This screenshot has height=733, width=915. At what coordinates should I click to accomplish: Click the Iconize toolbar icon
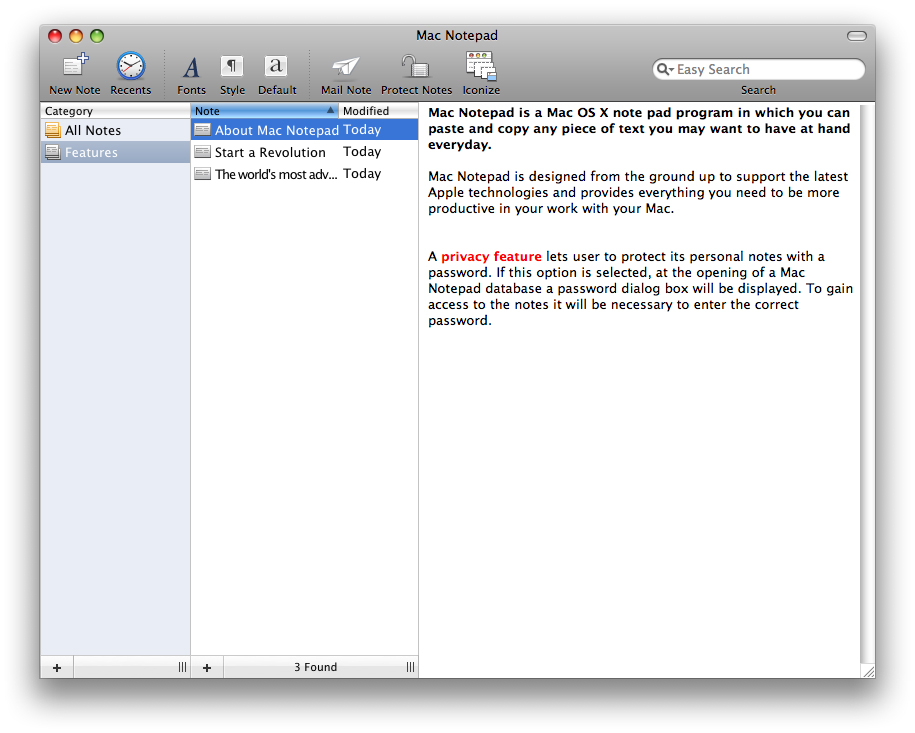[x=481, y=65]
